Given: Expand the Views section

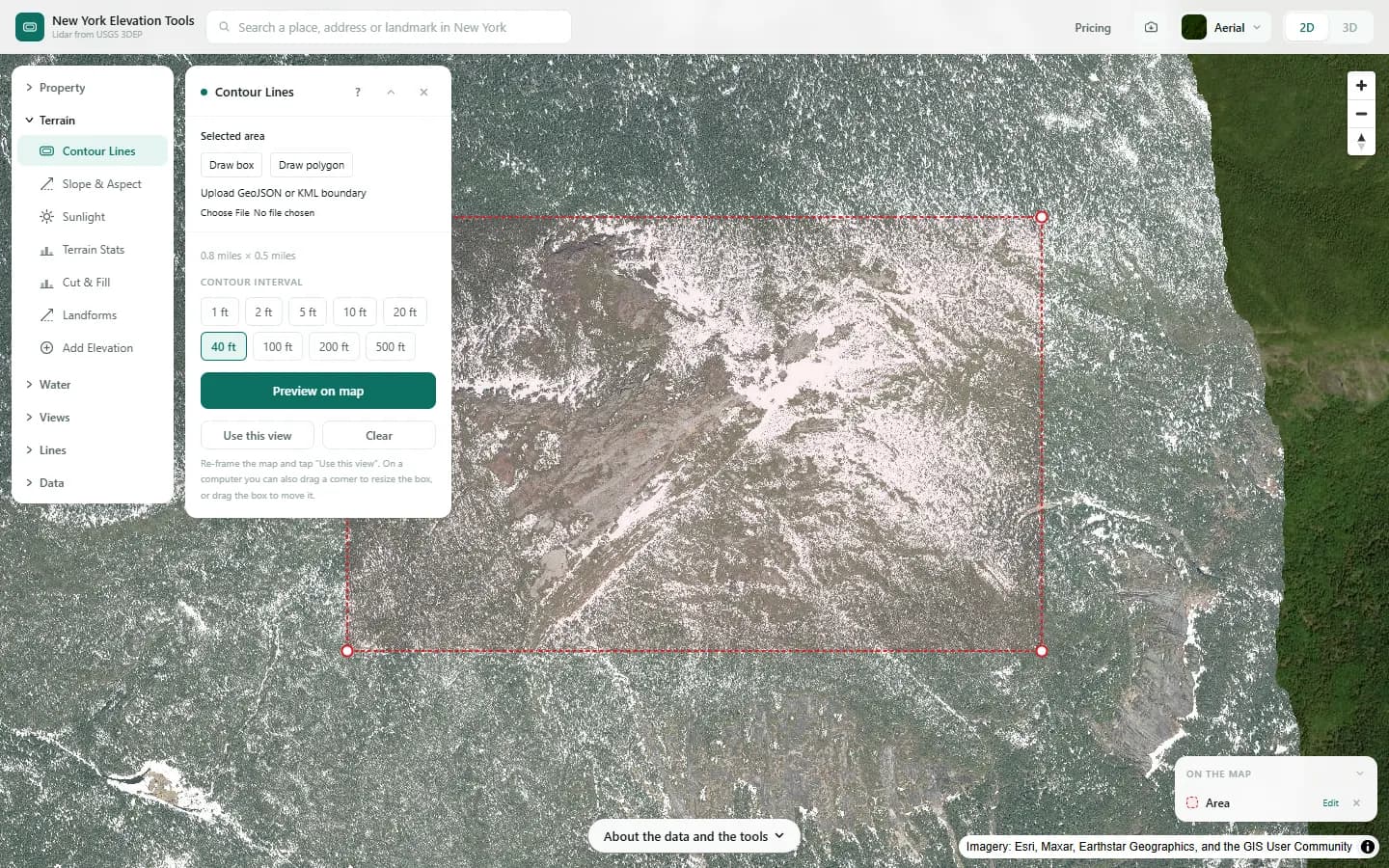Looking at the screenshot, I should [93, 418].
